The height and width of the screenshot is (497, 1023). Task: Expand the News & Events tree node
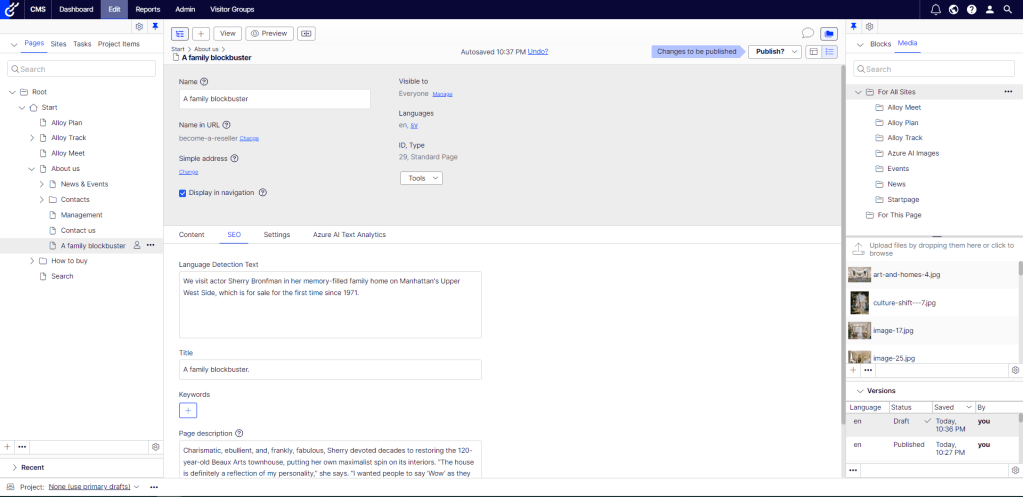(41, 184)
